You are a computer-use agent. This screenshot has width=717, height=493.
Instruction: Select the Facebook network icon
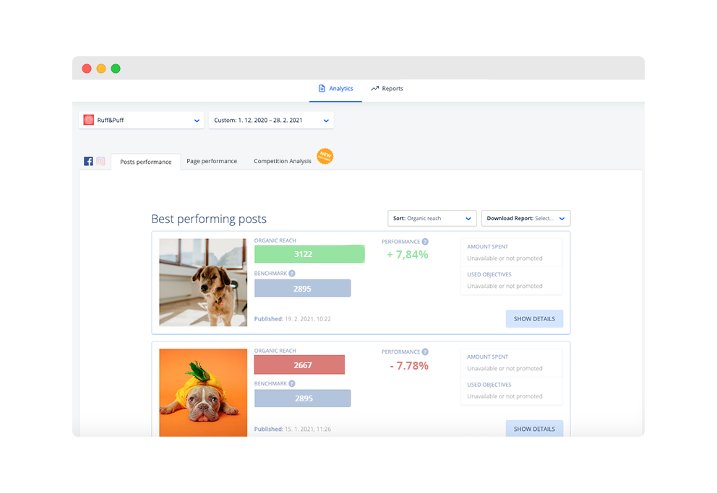tap(88, 161)
